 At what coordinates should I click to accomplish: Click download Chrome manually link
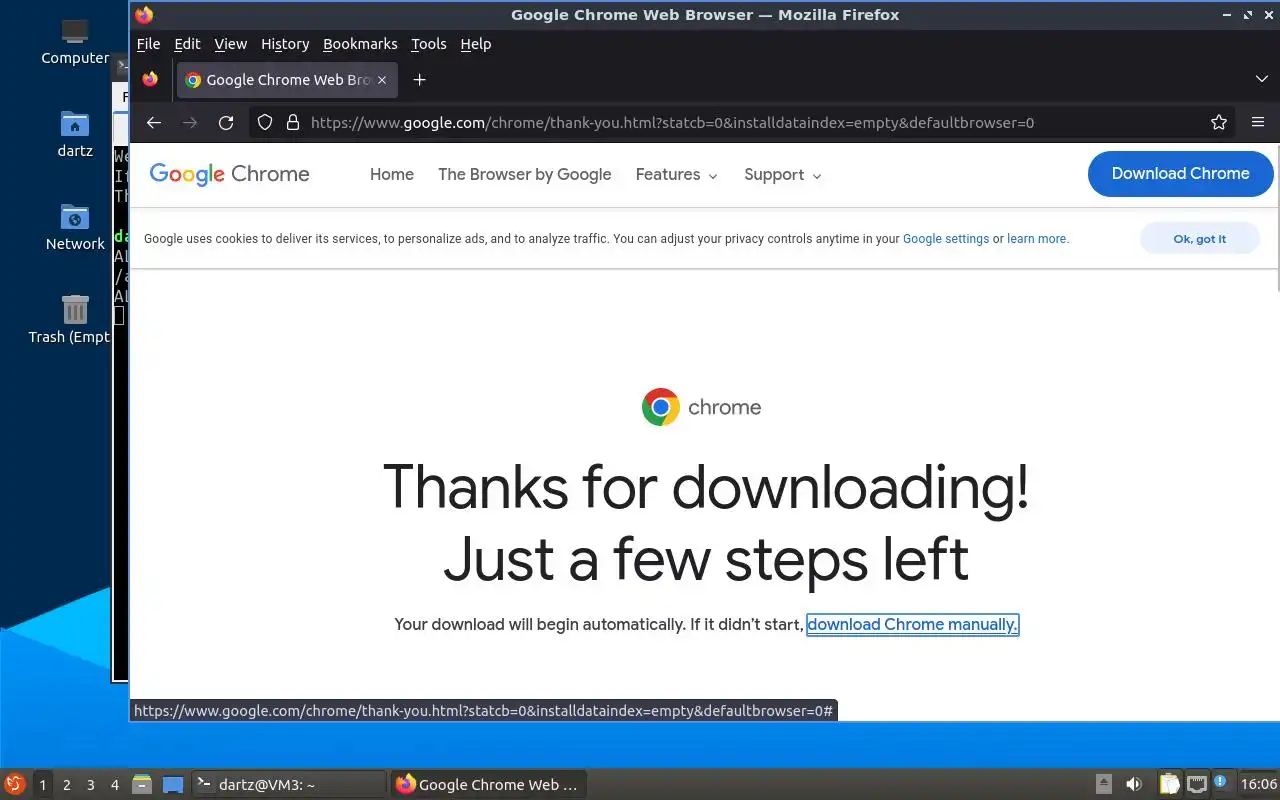(x=912, y=625)
